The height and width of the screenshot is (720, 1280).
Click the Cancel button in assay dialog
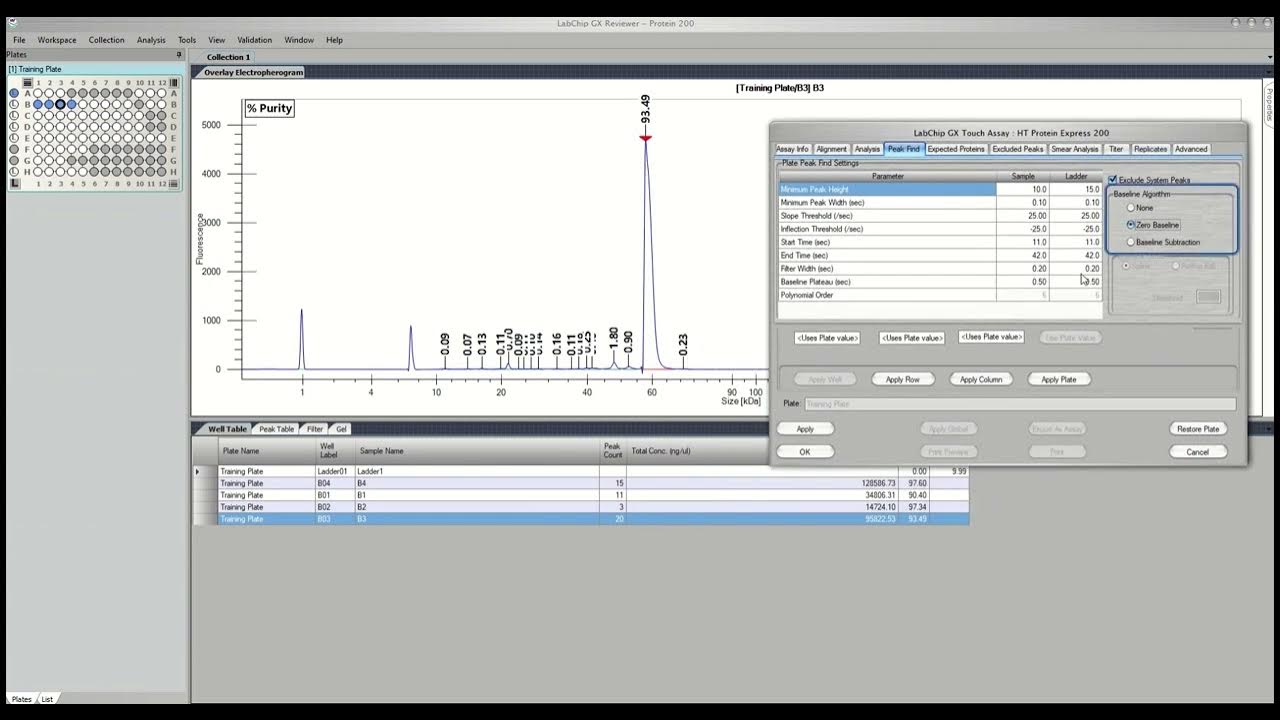[x=1198, y=452]
